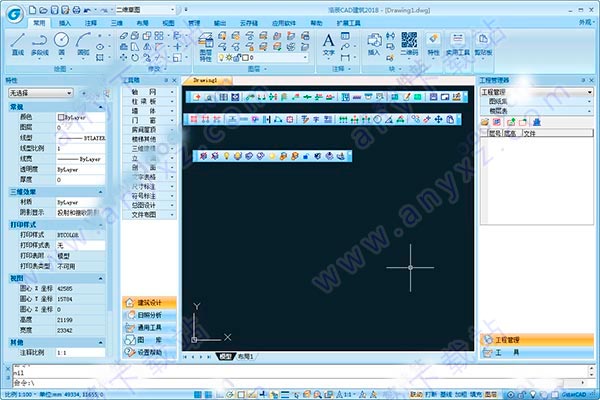This screenshot has height=400, width=600.
Task: Click the Table icon in annotation group
Action: (x=345, y=36)
